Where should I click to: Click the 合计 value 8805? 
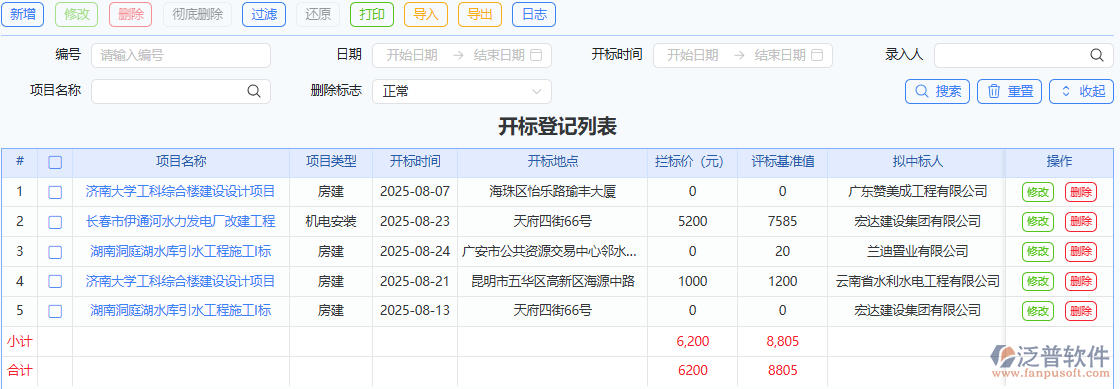pyautogui.click(x=783, y=370)
